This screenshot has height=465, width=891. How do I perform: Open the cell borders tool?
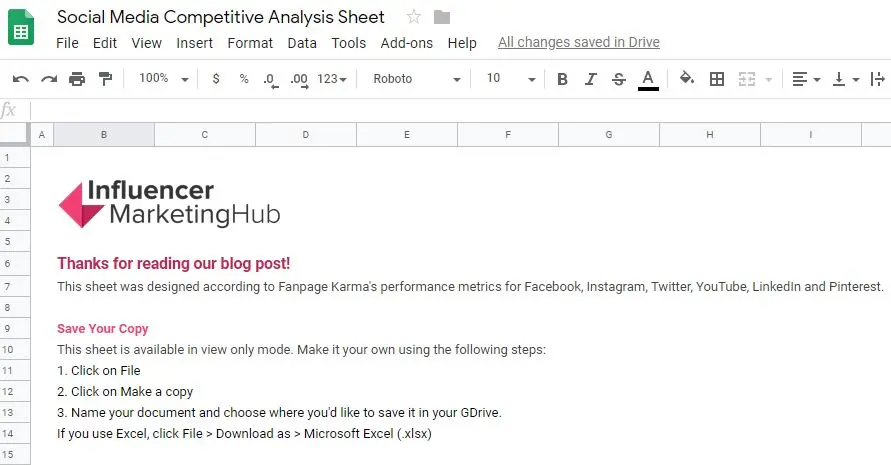tap(716, 79)
